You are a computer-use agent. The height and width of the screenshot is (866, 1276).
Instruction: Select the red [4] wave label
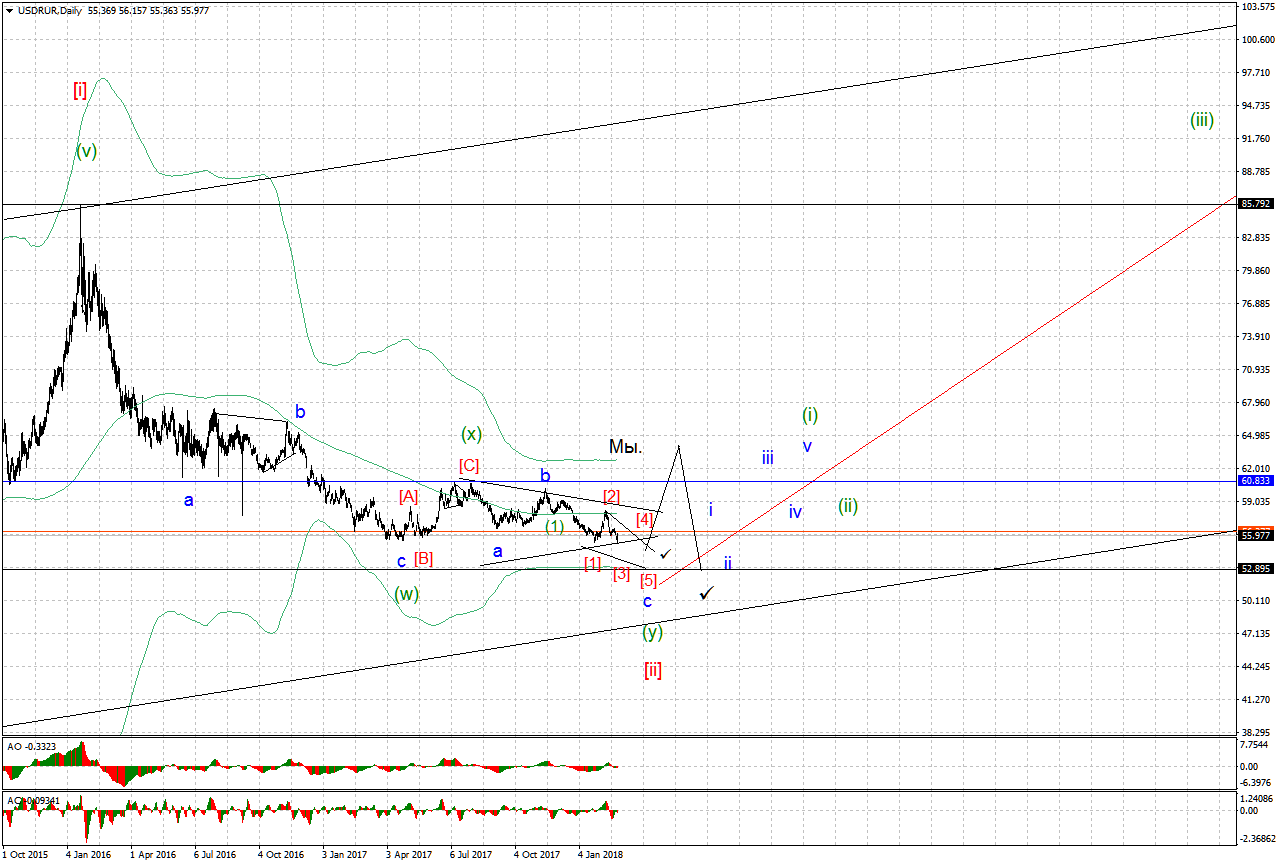coord(645,519)
